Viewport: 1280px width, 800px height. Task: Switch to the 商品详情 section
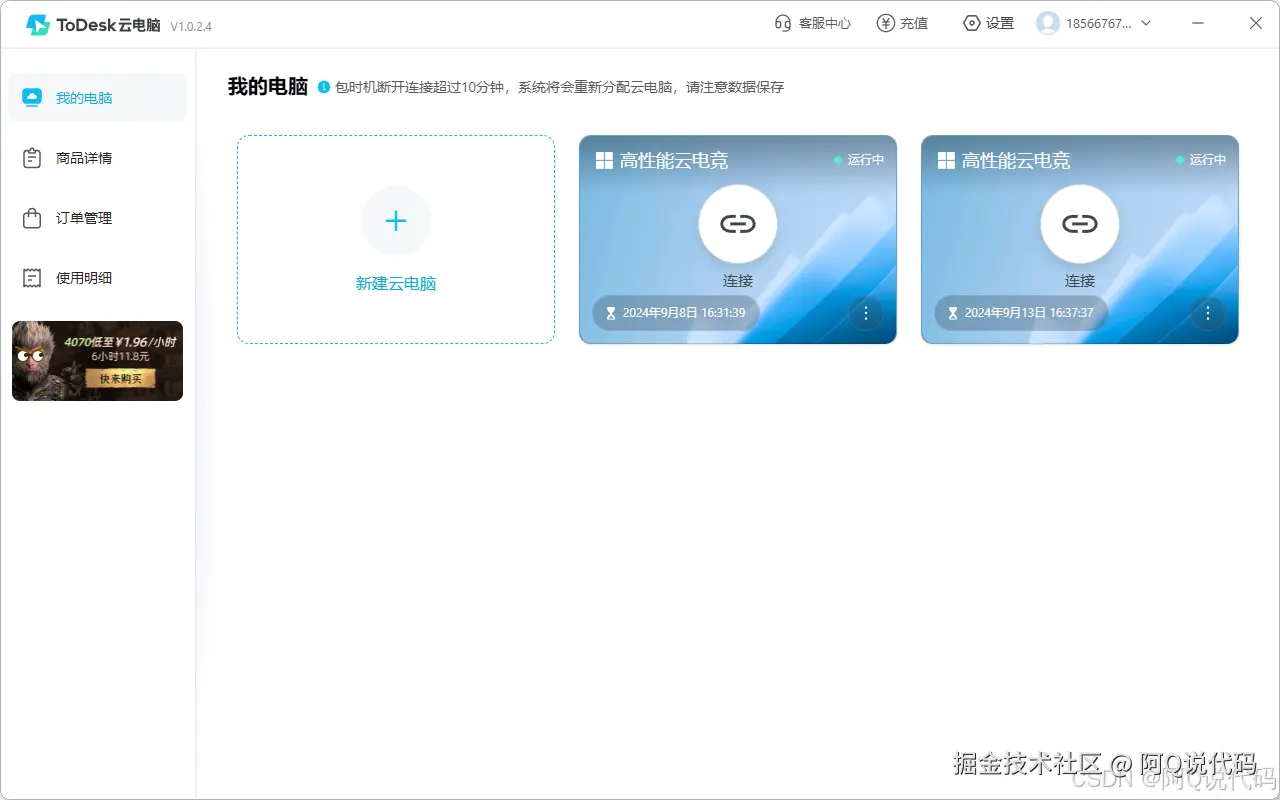tap(86, 157)
